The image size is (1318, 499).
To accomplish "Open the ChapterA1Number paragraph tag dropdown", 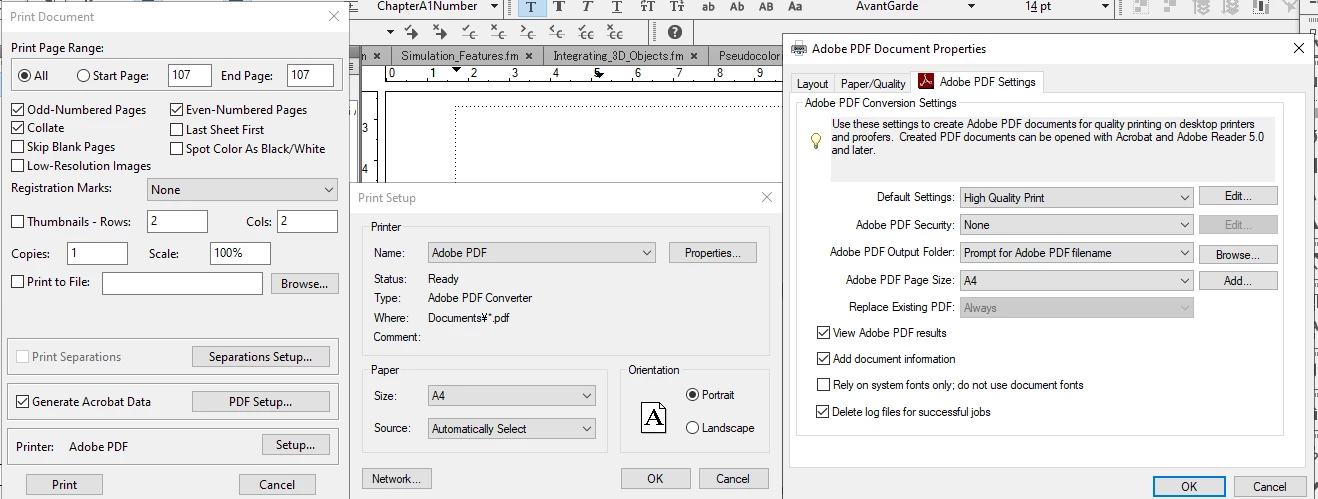I will [x=494, y=6].
